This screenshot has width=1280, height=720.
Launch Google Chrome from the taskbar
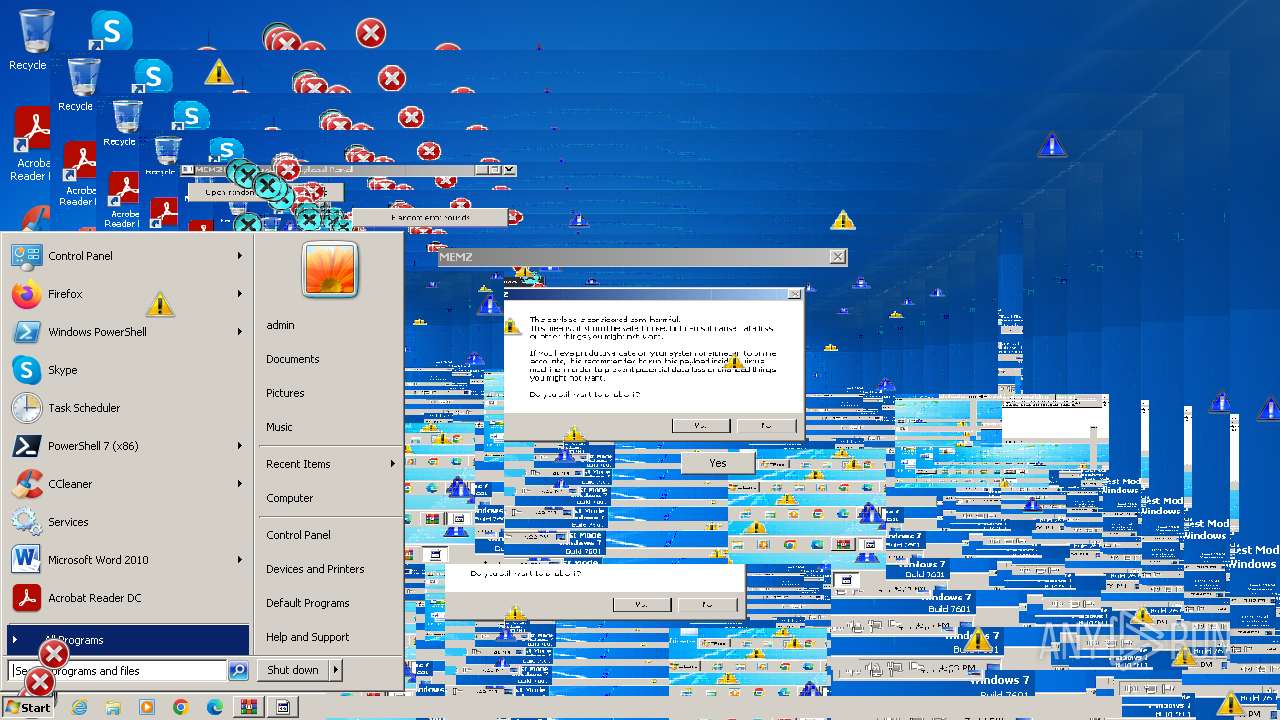181,707
